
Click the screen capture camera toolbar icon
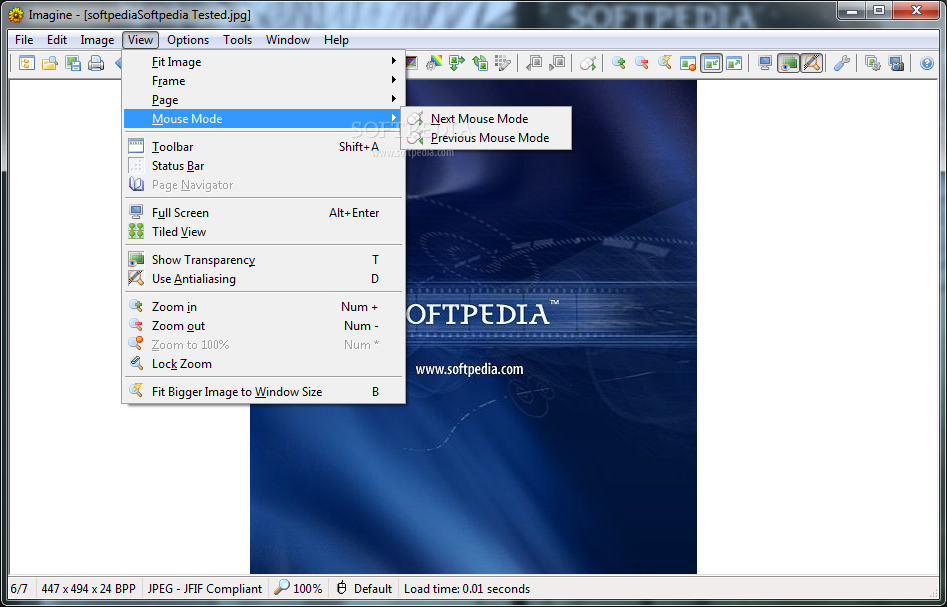pyautogui.click(x=896, y=63)
